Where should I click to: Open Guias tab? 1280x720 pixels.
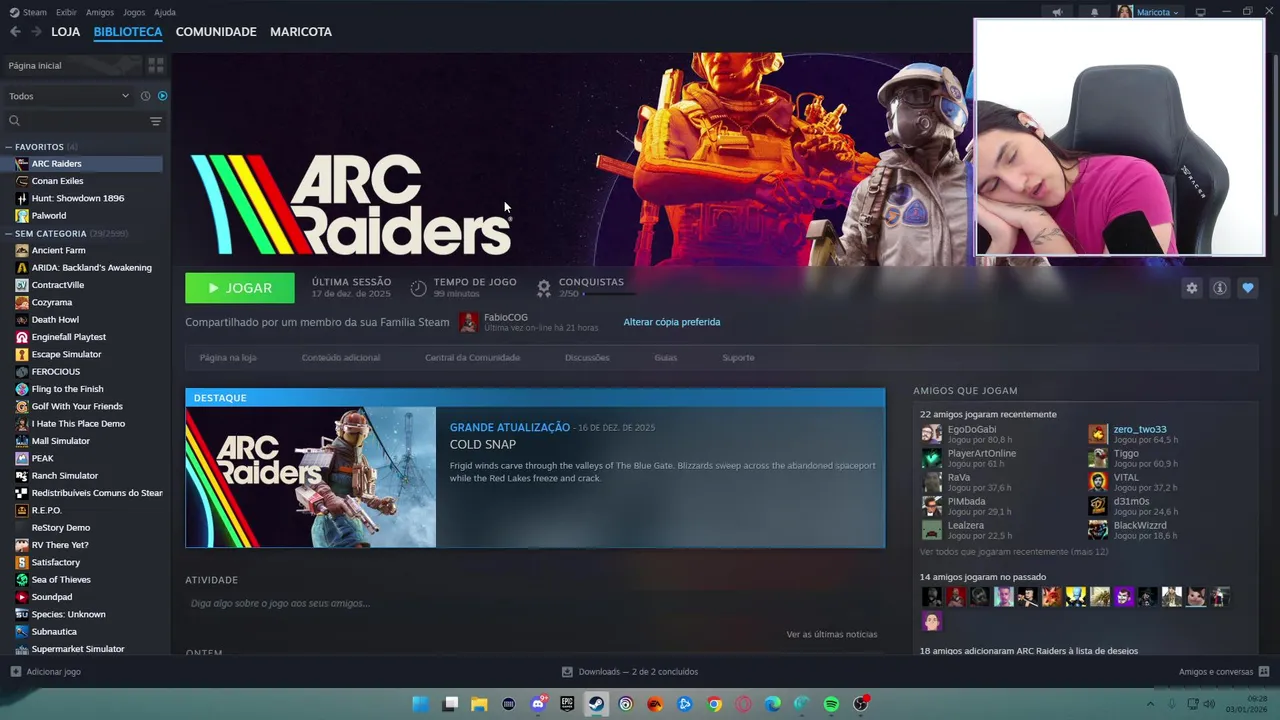click(666, 358)
